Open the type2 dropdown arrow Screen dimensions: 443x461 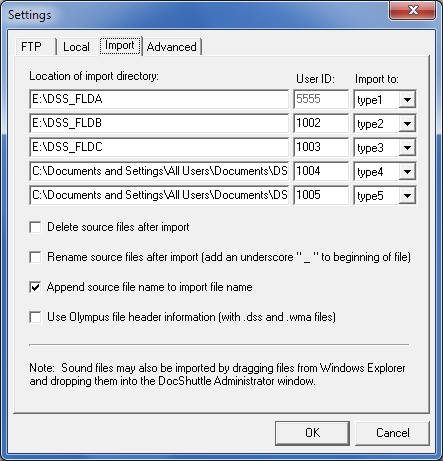pyautogui.click(x=407, y=123)
